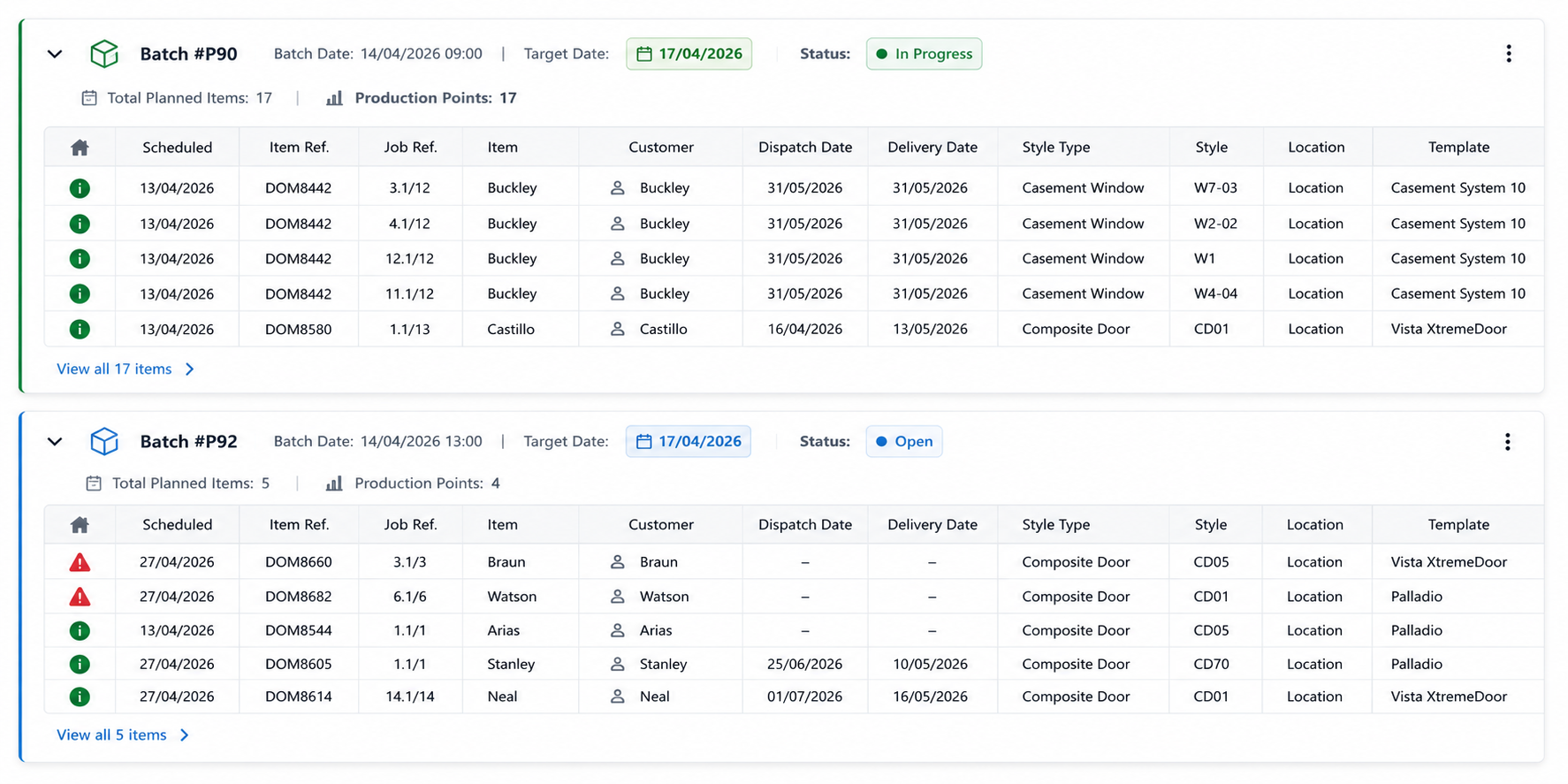Click delivery date 16/05/2026 in Neal row

pos(931,696)
